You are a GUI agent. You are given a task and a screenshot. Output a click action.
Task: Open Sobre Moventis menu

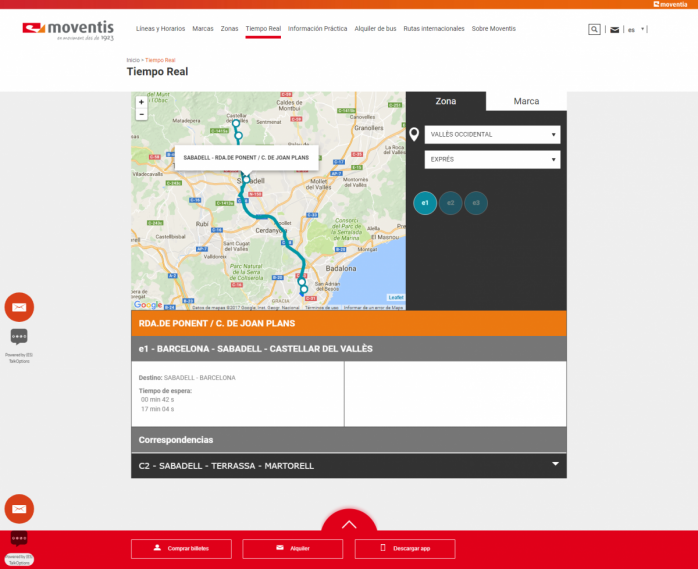point(494,28)
